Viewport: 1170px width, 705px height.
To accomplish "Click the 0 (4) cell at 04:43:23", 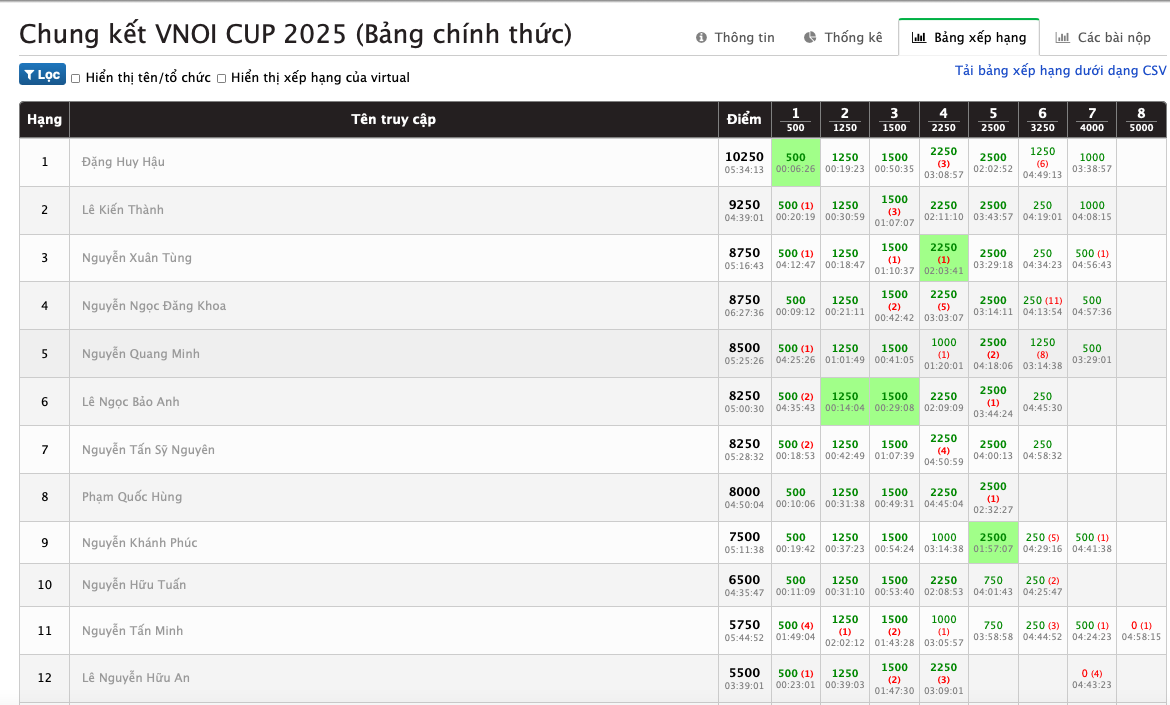I will tap(1092, 678).
